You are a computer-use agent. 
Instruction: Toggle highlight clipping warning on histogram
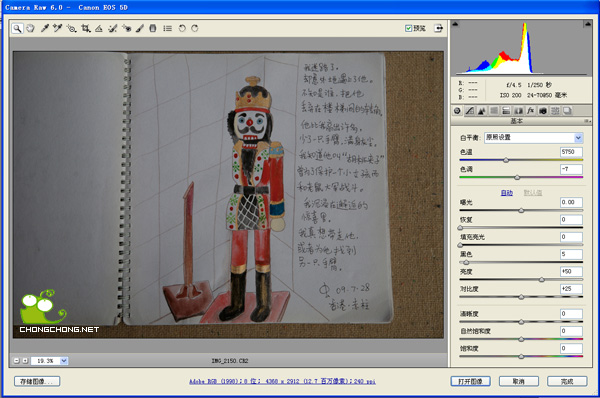pos(587,24)
